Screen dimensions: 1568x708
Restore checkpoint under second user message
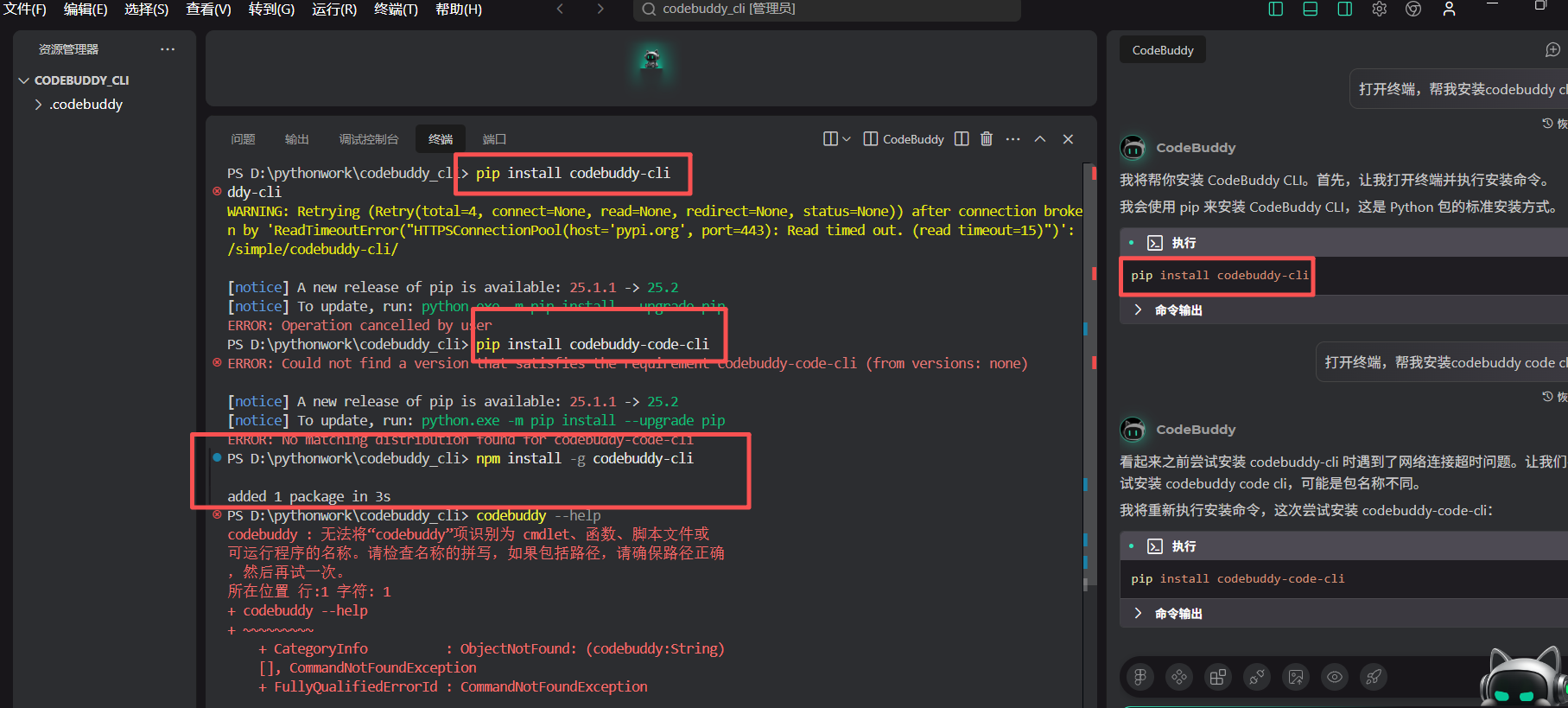tap(1553, 397)
